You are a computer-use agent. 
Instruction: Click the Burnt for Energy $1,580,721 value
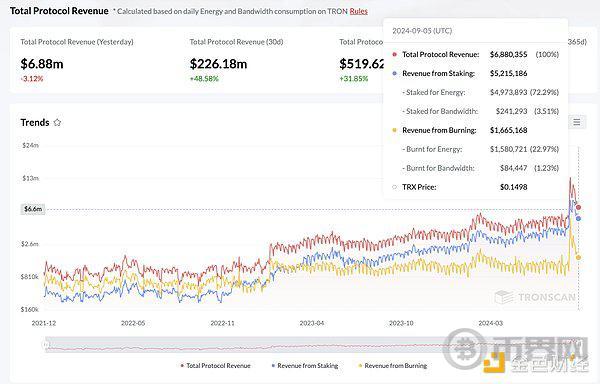point(509,149)
